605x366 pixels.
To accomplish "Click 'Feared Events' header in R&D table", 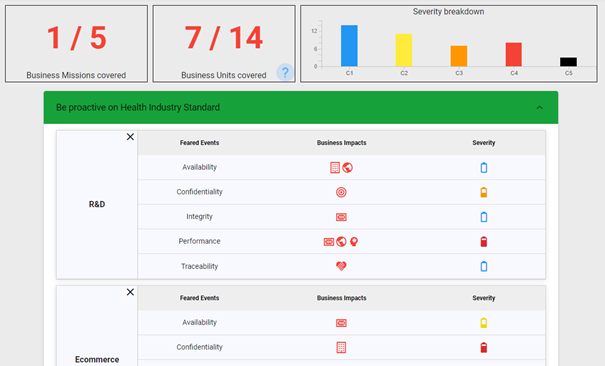I will [x=199, y=143].
